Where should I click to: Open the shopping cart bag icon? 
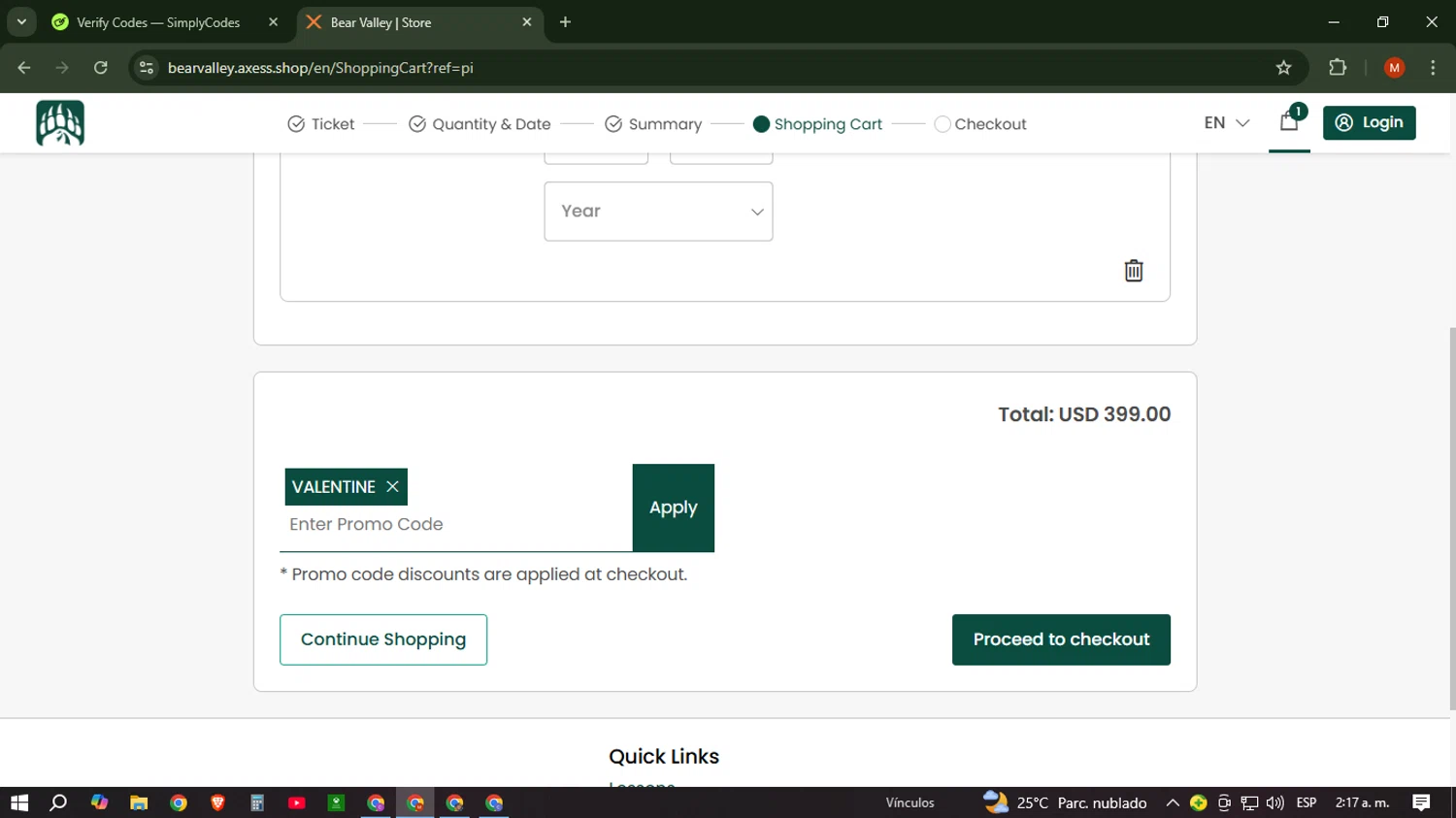[1289, 122]
